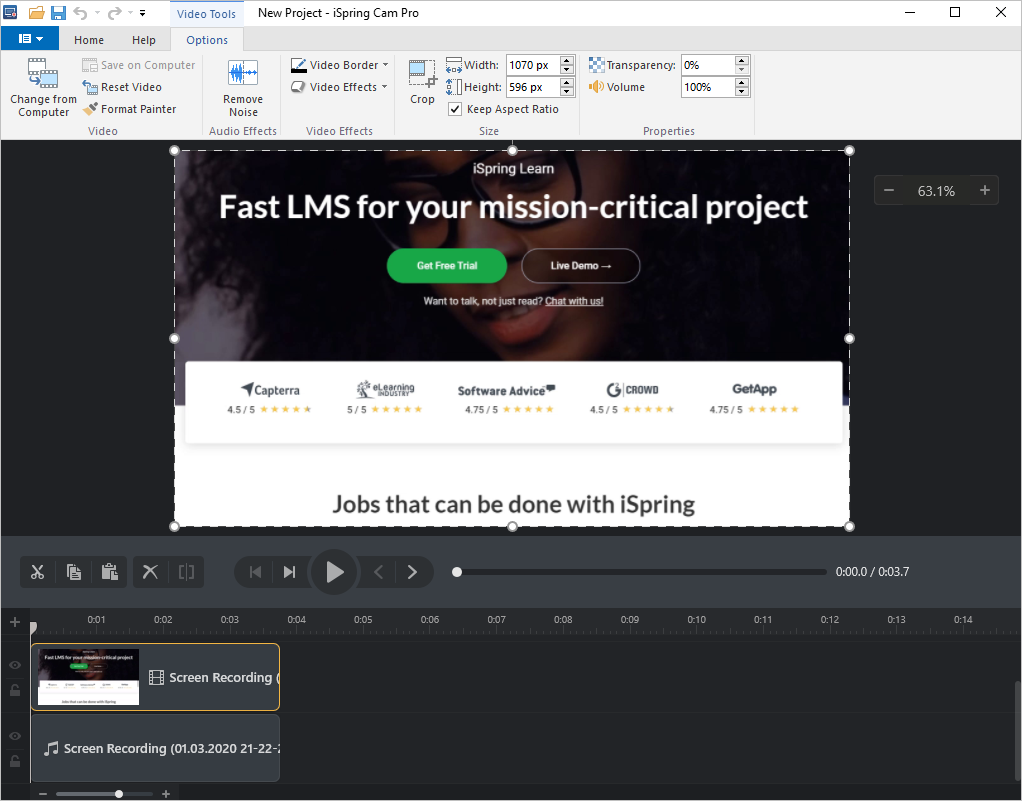This screenshot has height=801, width=1022.
Task: Redo the last action
Action: pyautogui.click(x=114, y=12)
